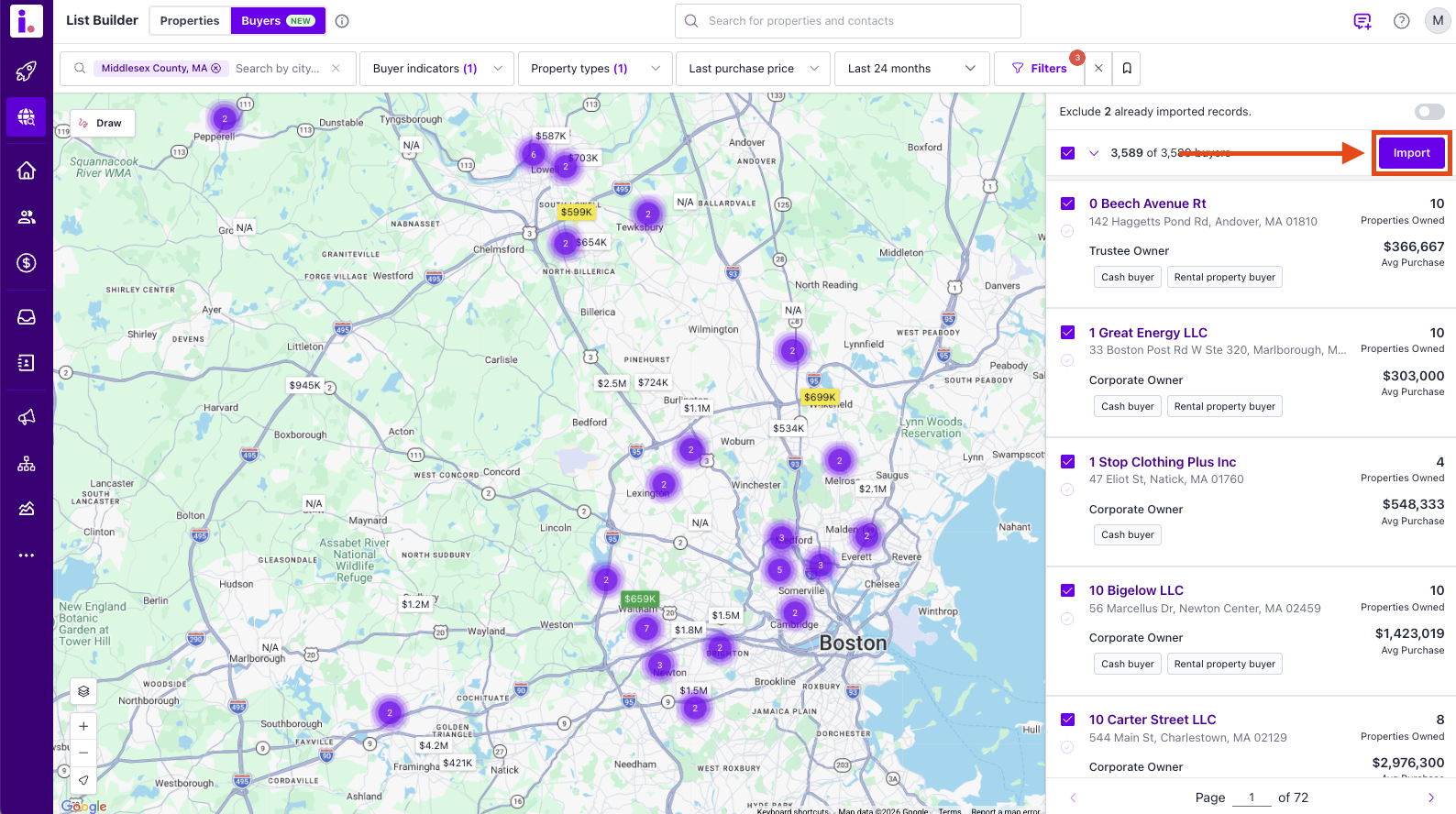
Task: Uncheck the 1 Great Energy LLC checkbox
Action: coord(1067,333)
